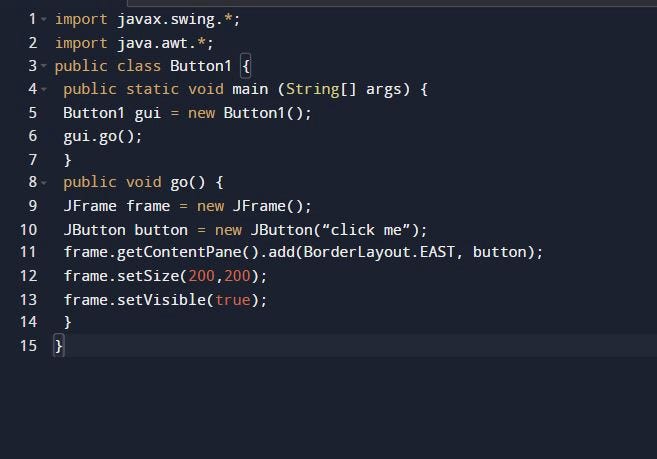Click line number 2 in the gutter
Screen dimensions: 657x459
click(33, 43)
